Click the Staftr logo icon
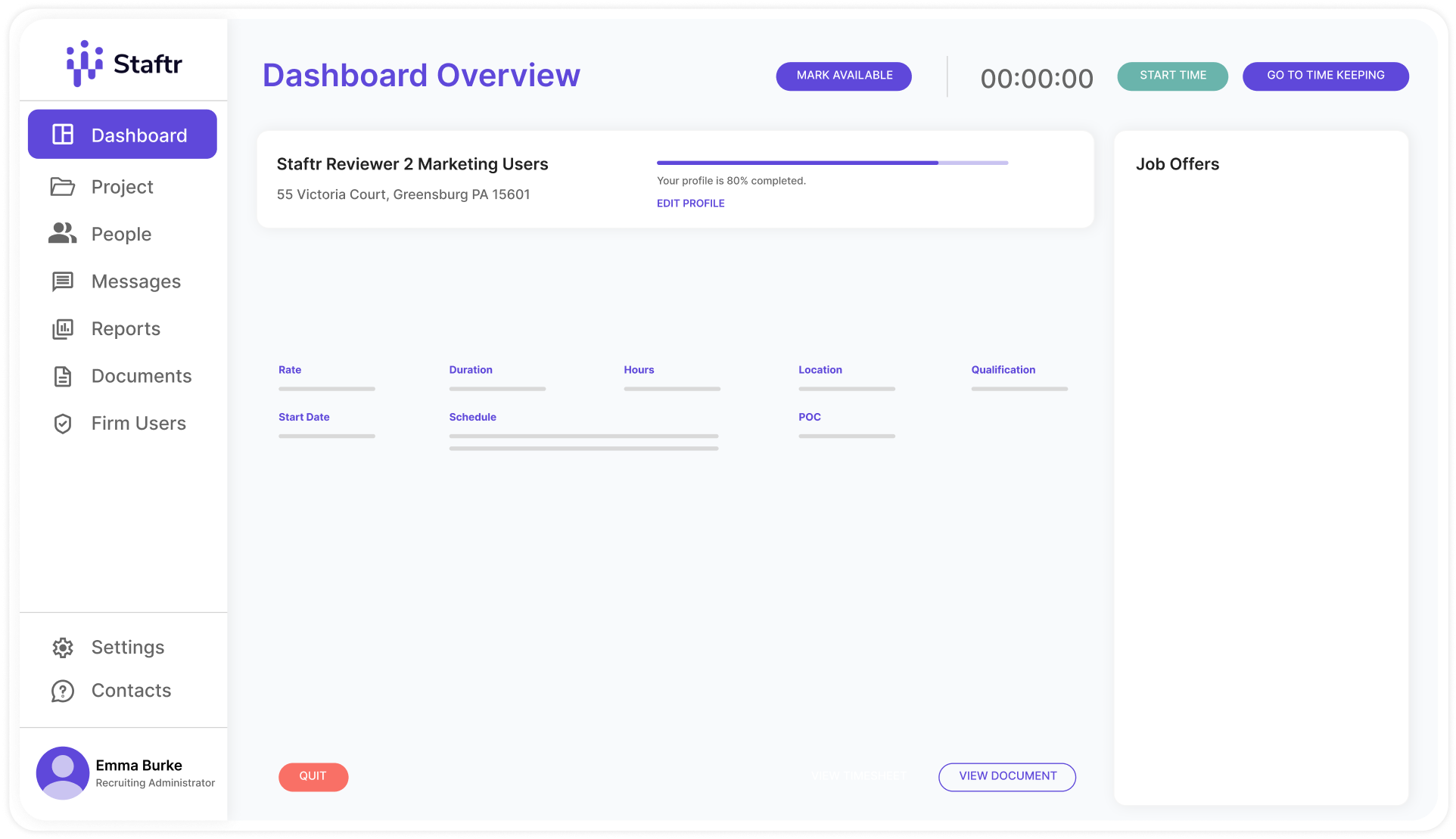This screenshot has height=839, width=1456. tap(85, 64)
